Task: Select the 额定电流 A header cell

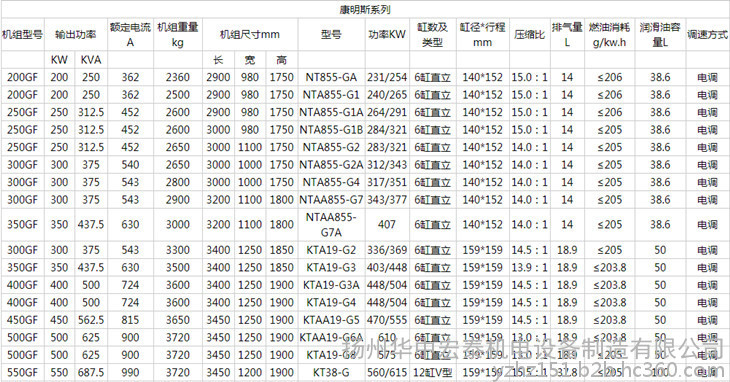Action: pos(130,34)
